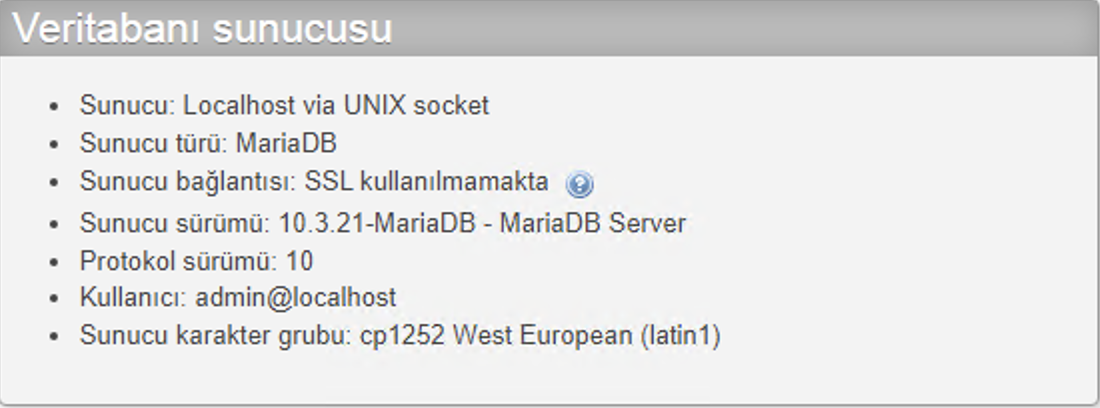Click the "Kullanıcı:" label
Viewport: 1100px width, 408px height.
tap(134, 297)
